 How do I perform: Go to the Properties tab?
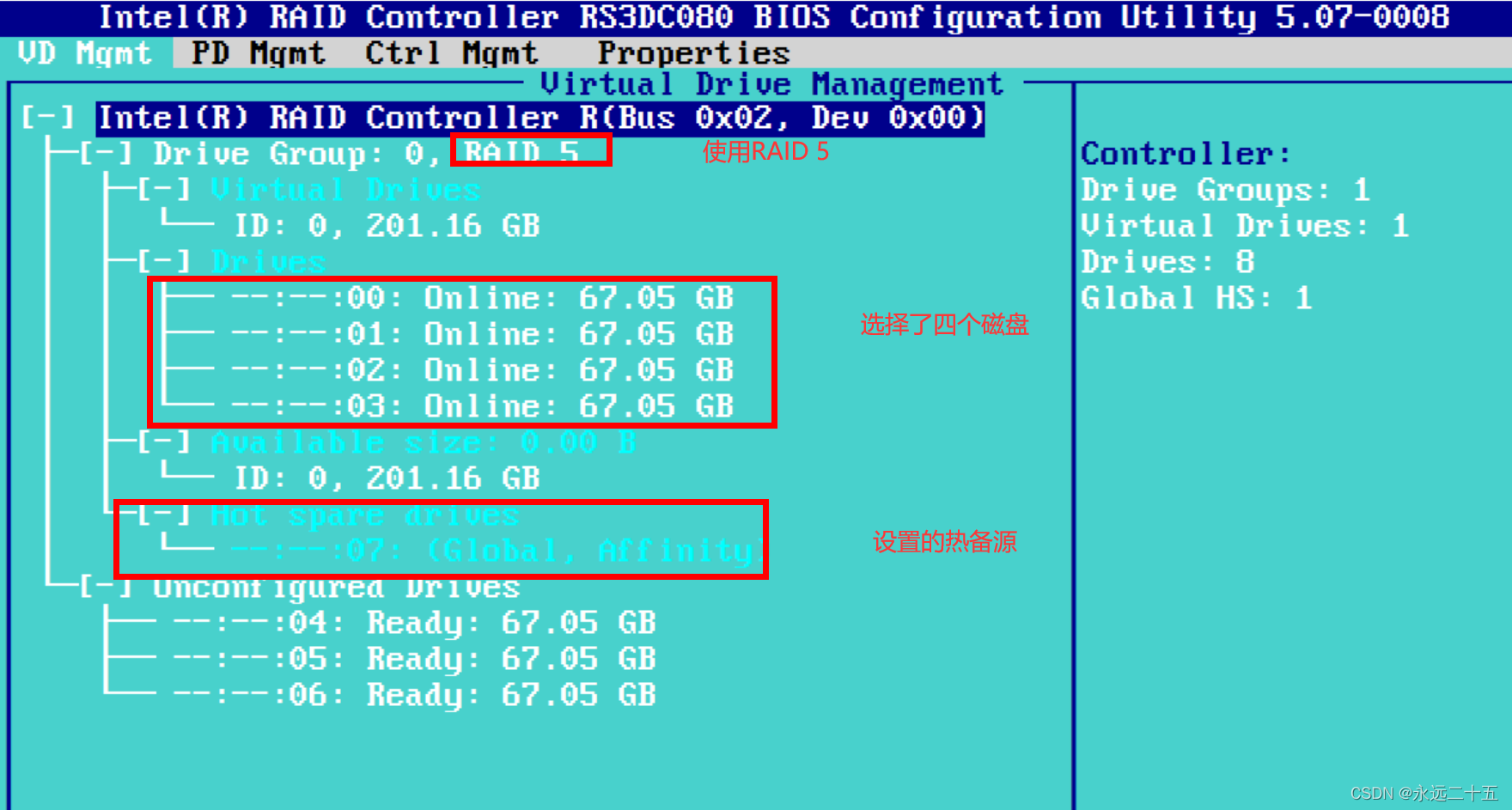[x=694, y=53]
